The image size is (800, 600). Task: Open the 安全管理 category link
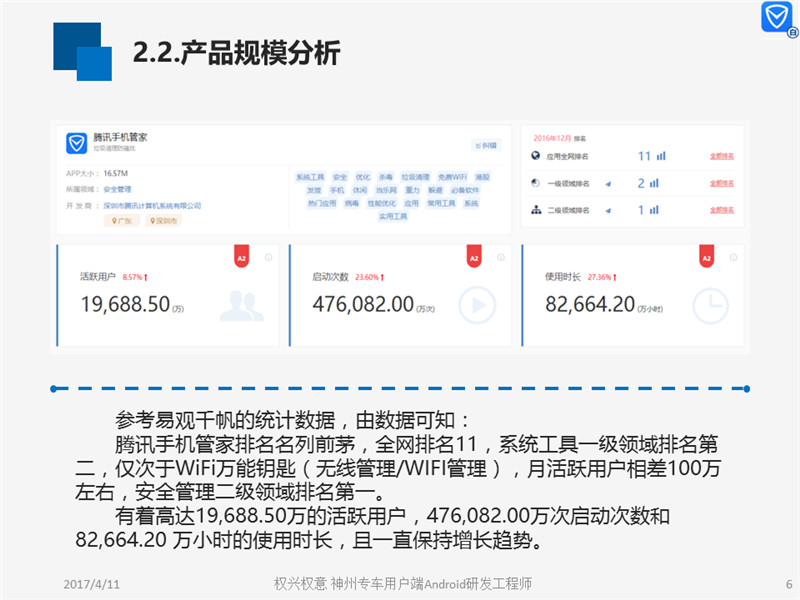coord(117,189)
